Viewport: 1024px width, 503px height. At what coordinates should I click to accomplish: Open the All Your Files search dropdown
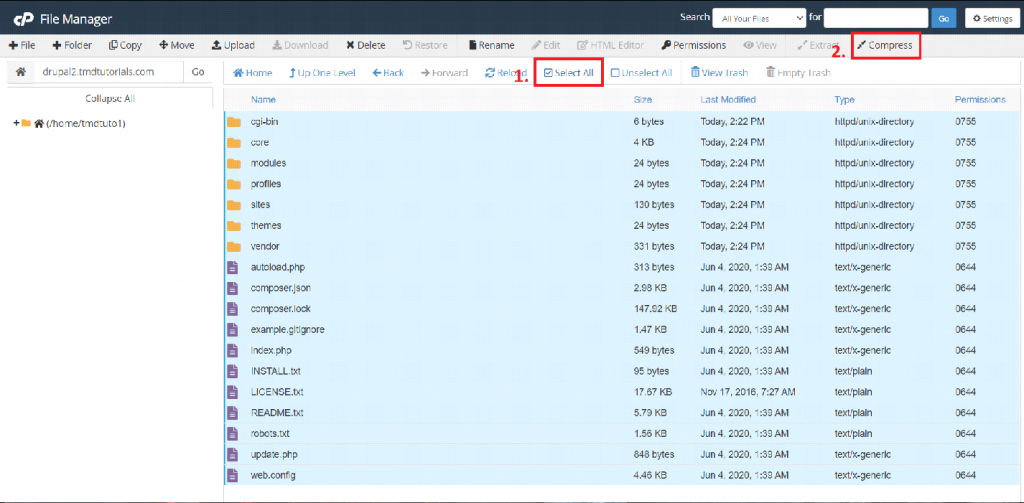759,17
